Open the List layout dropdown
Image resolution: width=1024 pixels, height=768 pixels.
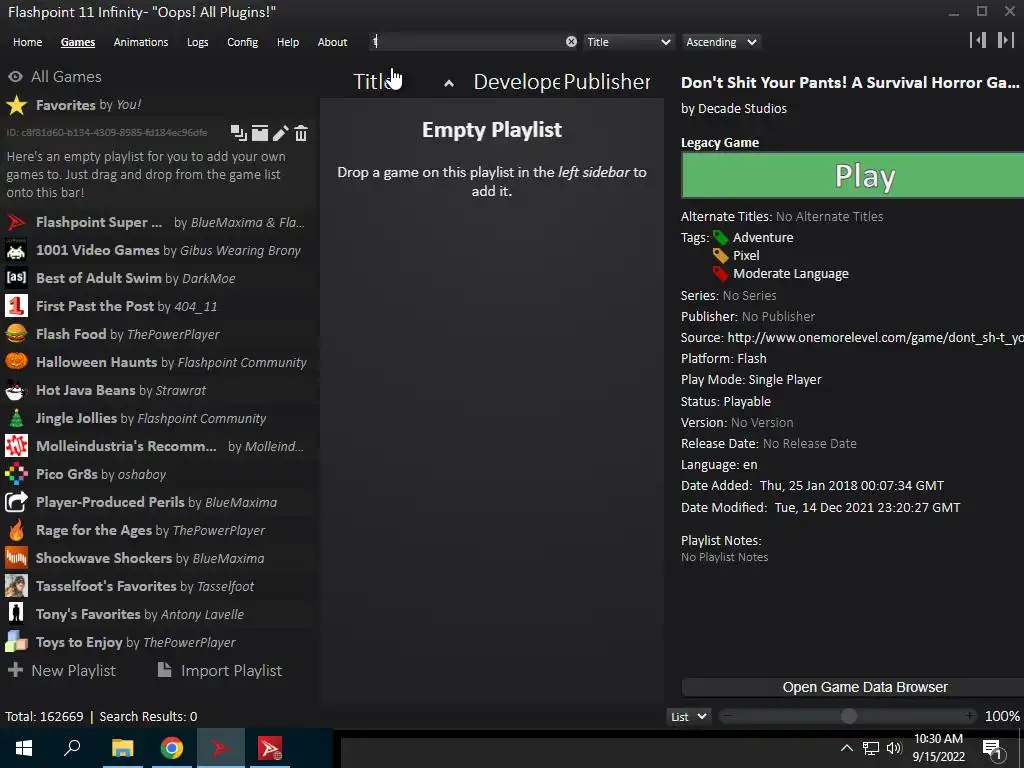688,716
